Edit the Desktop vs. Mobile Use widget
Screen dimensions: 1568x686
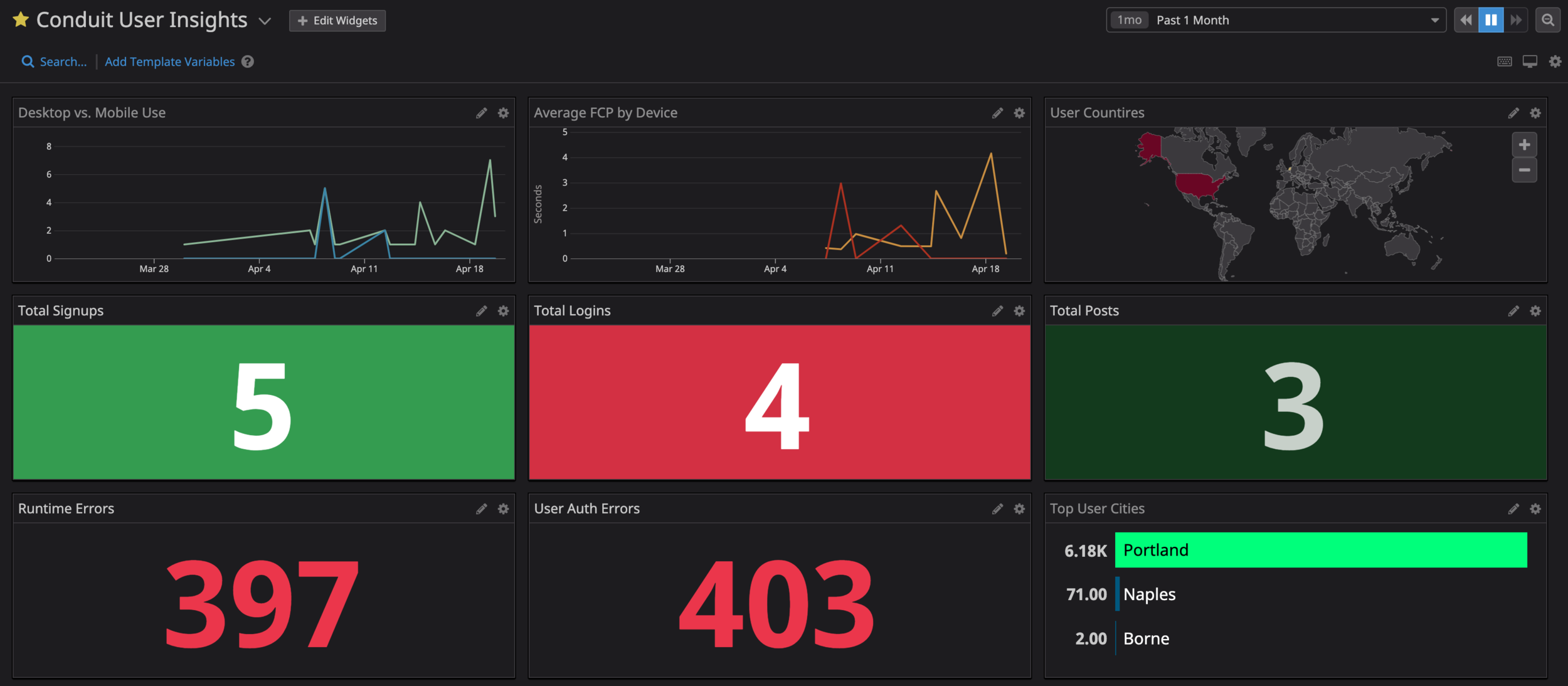pyautogui.click(x=481, y=113)
